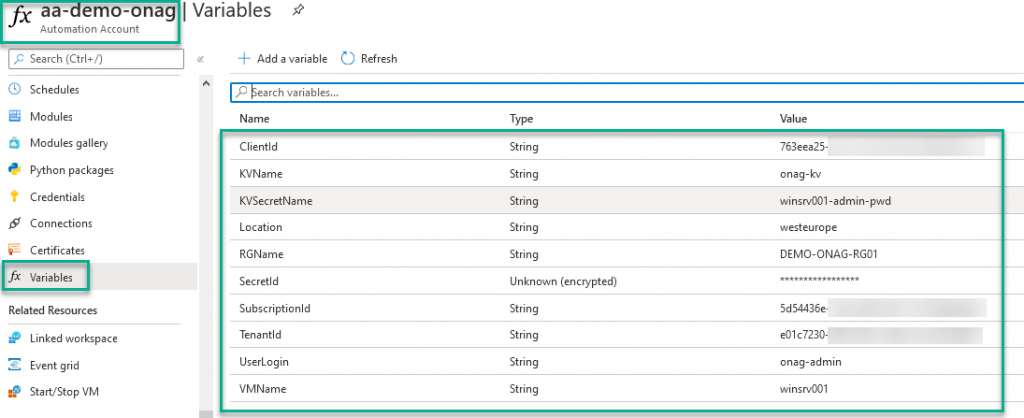Click the plus icon for Add a variable
This screenshot has width=1024, height=418.
[x=244, y=59]
